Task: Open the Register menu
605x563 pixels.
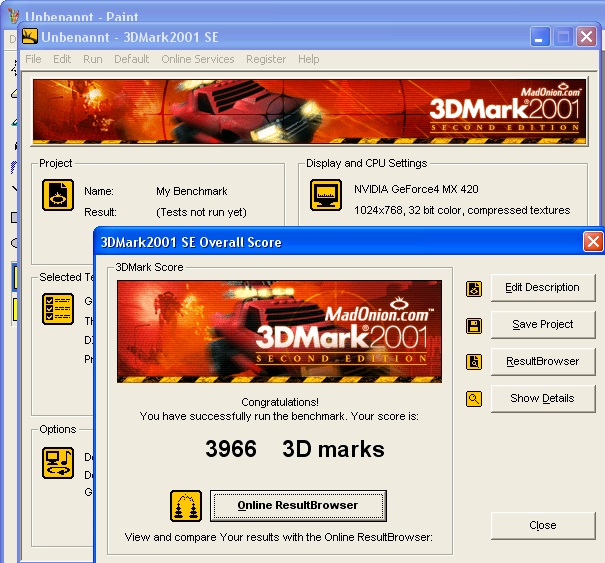Action: [266, 59]
